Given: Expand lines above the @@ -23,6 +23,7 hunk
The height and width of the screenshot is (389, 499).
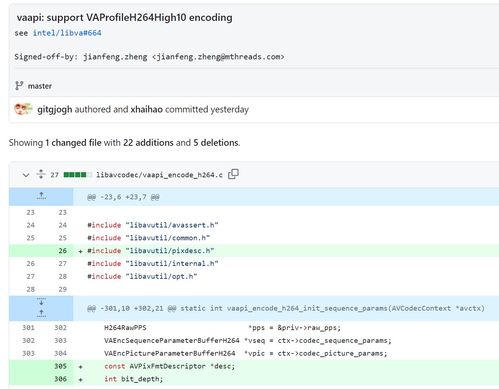Looking at the screenshot, I should [x=41, y=196].
